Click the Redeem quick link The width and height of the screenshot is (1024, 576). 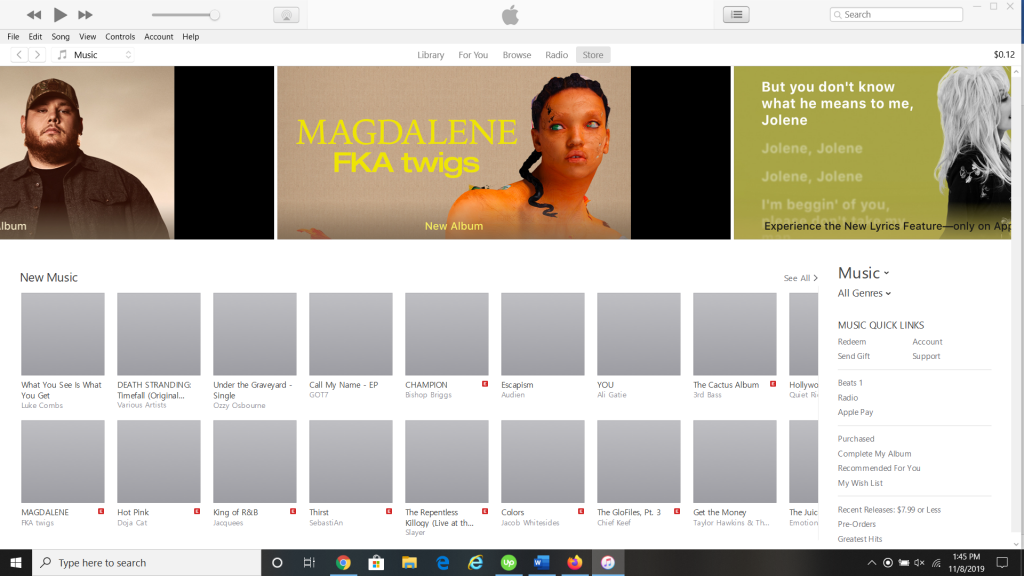tap(852, 342)
